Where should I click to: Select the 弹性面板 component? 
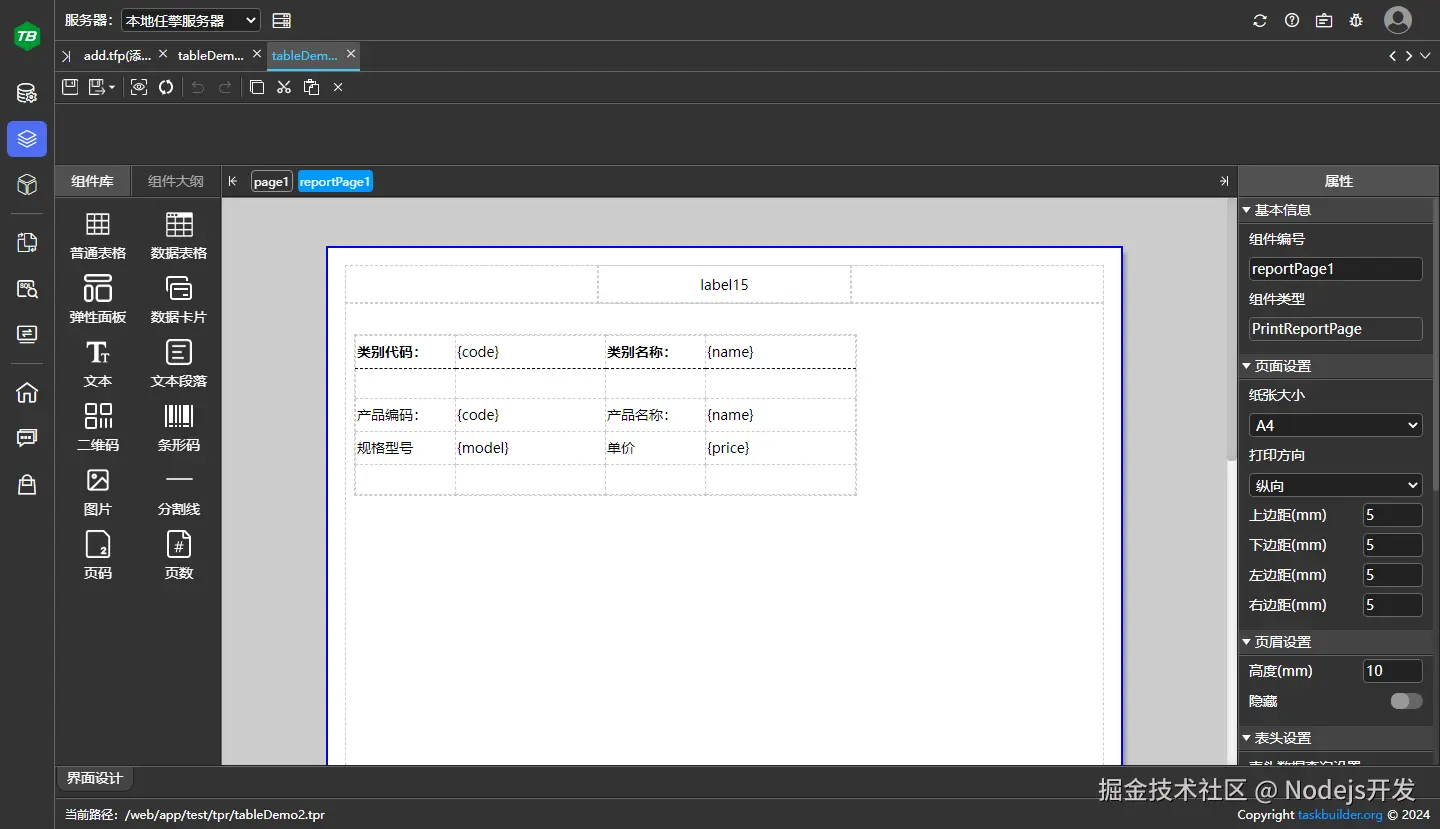point(98,300)
